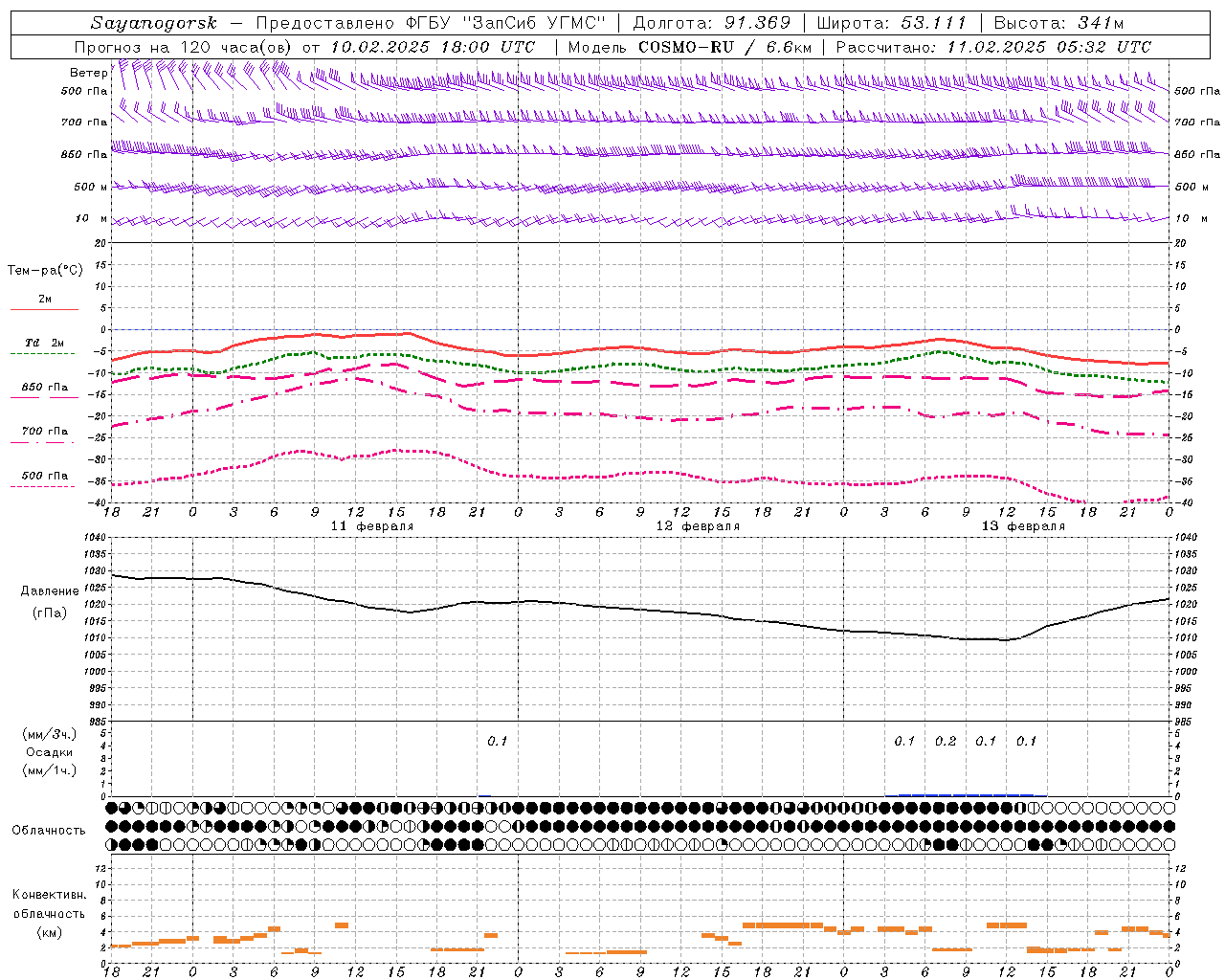Screen dimensions: 1225x980
Task: Click the right-side '850 гПа' wind level label
Action: 1197,154
